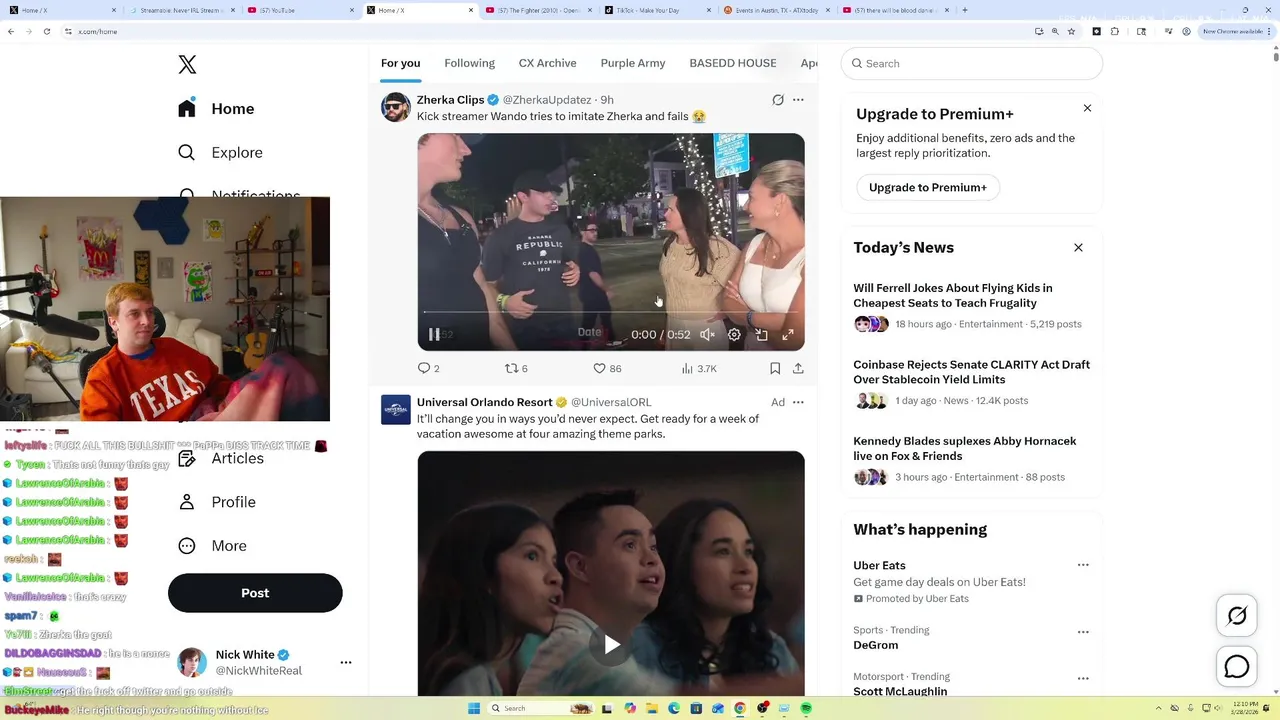Open File Explorer from the taskbar

[x=652, y=708]
